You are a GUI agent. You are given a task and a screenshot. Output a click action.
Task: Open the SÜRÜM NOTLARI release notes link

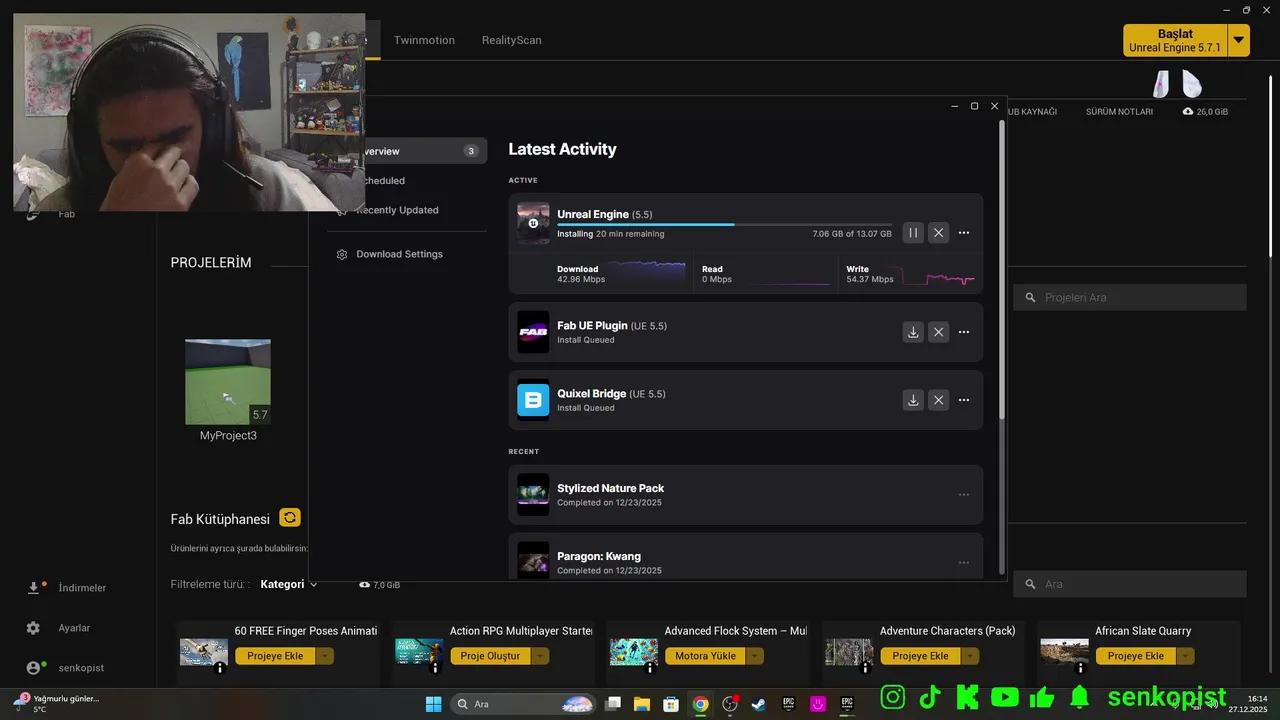[1119, 112]
